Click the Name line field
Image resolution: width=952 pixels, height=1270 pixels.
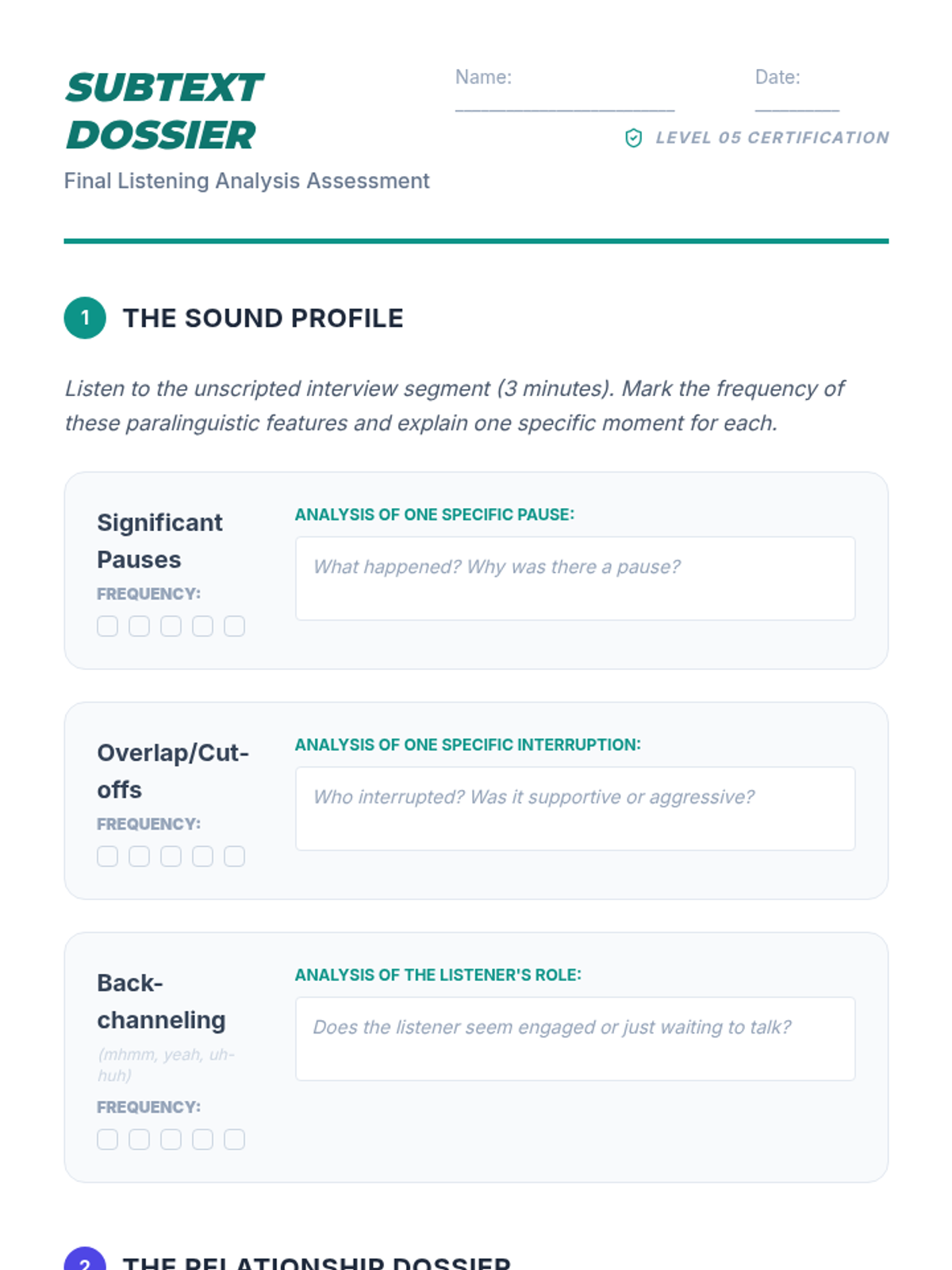(x=565, y=102)
